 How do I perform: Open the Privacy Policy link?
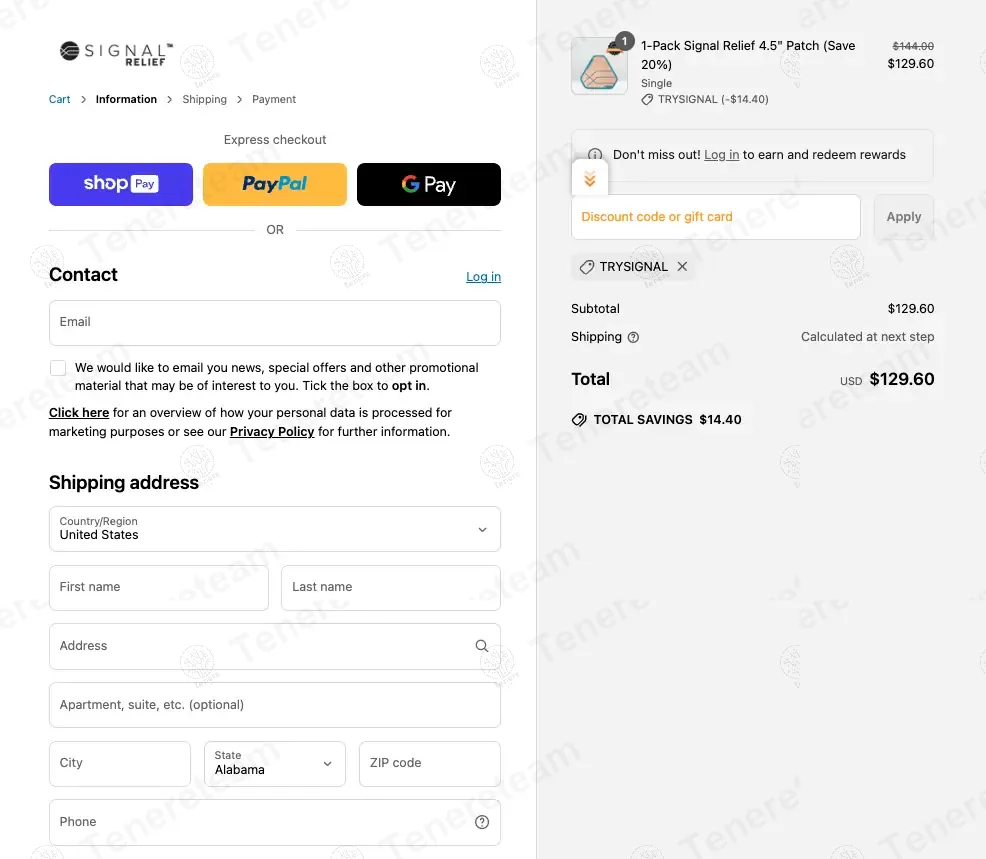click(x=272, y=432)
